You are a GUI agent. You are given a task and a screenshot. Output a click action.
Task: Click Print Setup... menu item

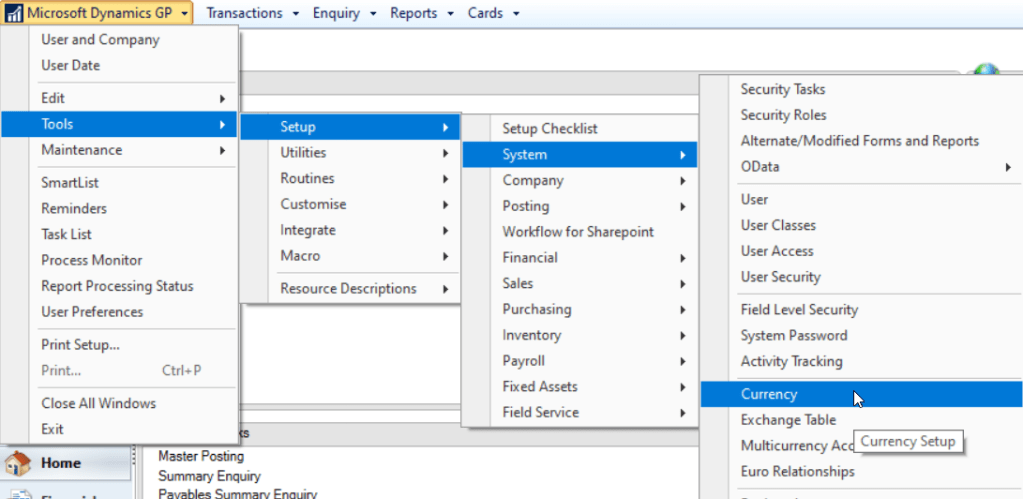(80, 345)
